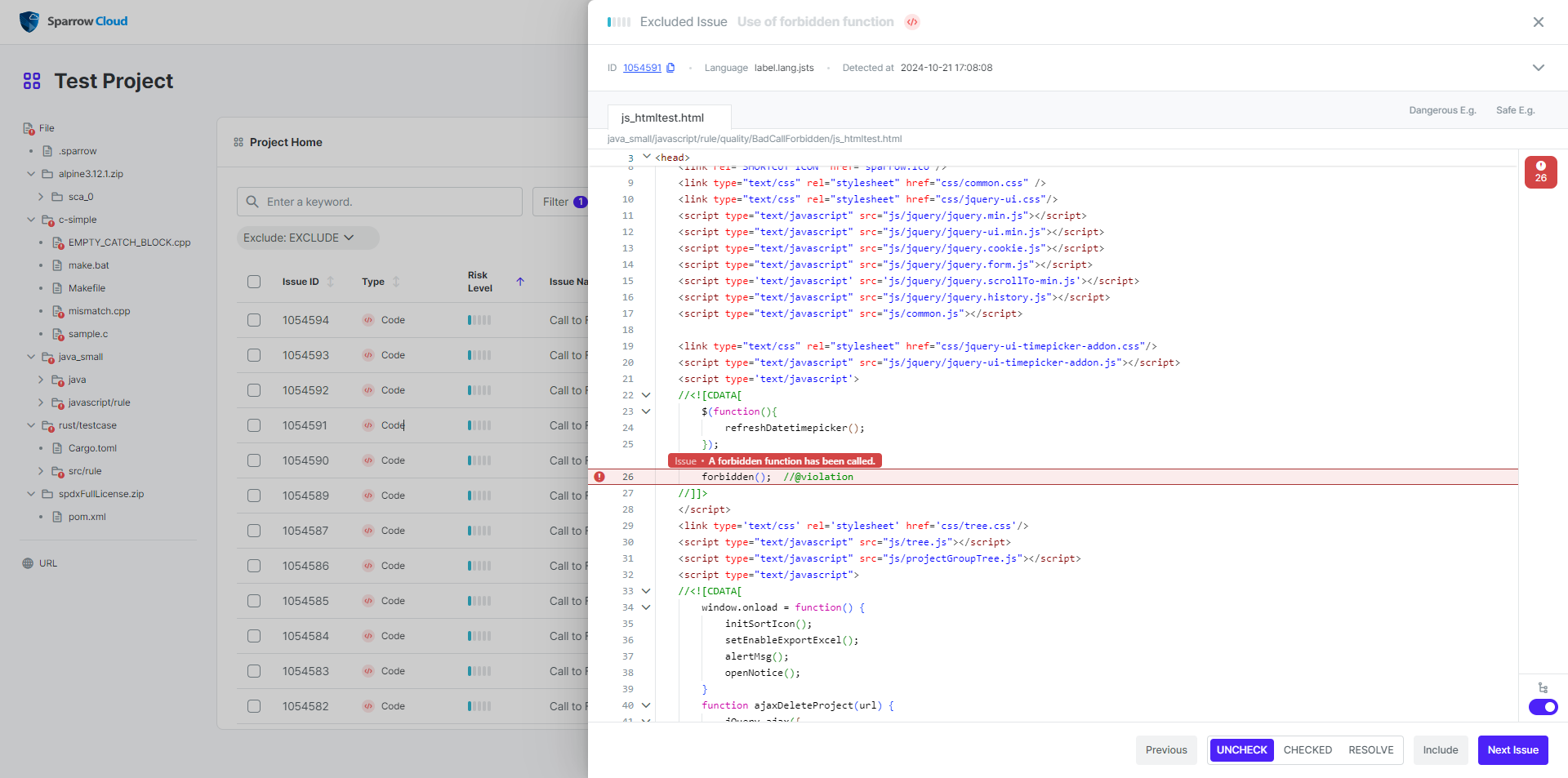Open pom.xml file
This screenshot has height=778, width=1568.
pyautogui.click(x=87, y=517)
